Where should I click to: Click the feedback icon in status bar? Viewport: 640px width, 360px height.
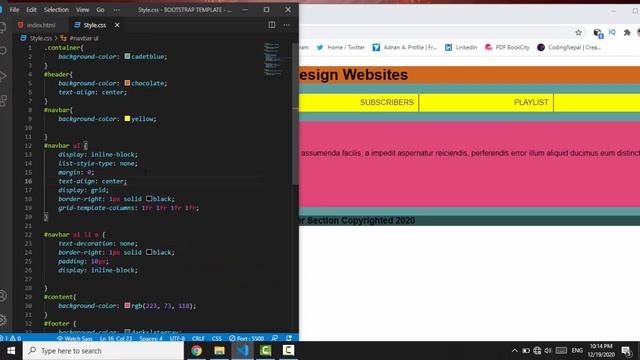click(275, 338)
